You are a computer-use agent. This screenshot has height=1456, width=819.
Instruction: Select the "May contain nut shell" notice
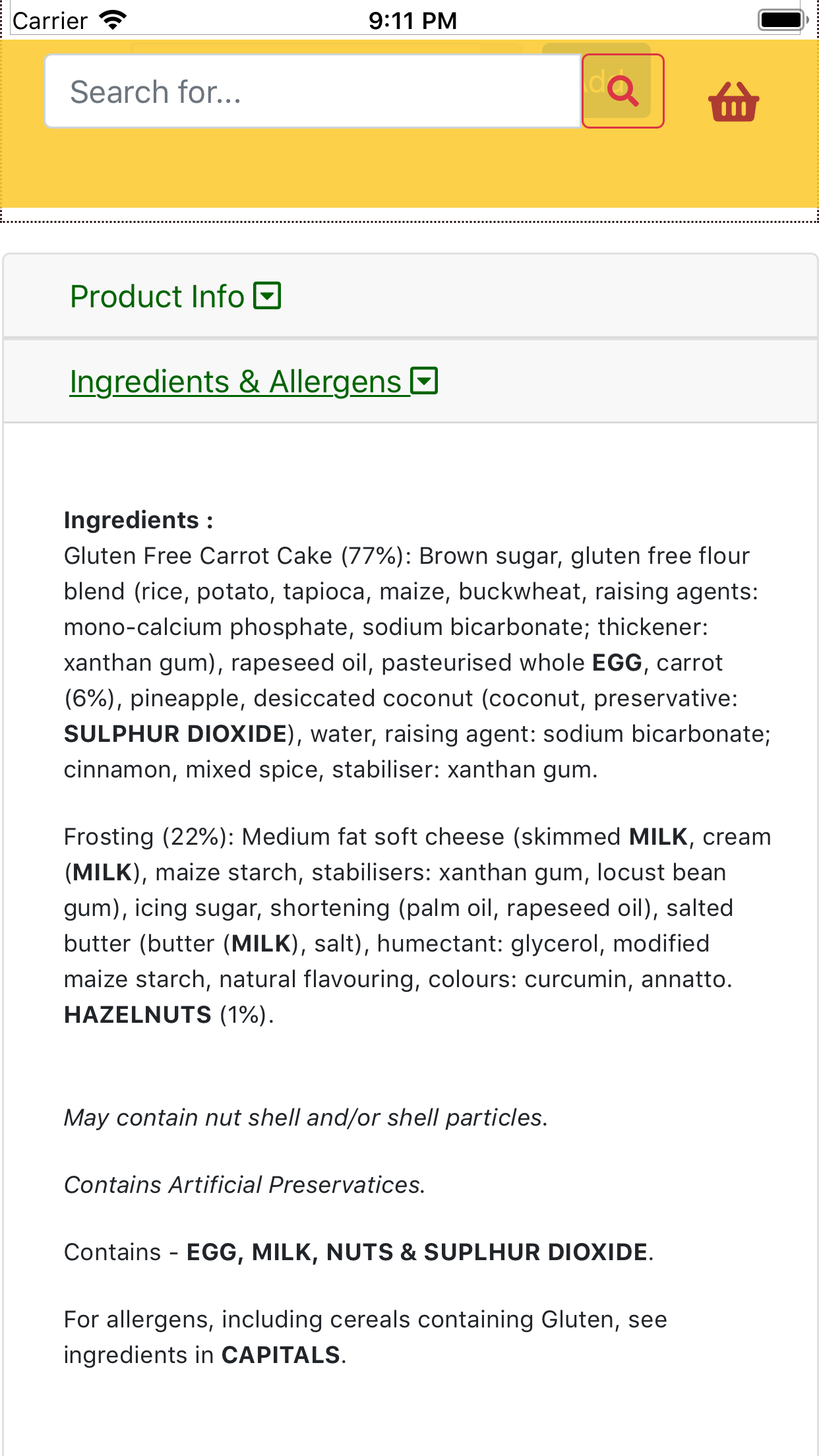pos(306,1118)
